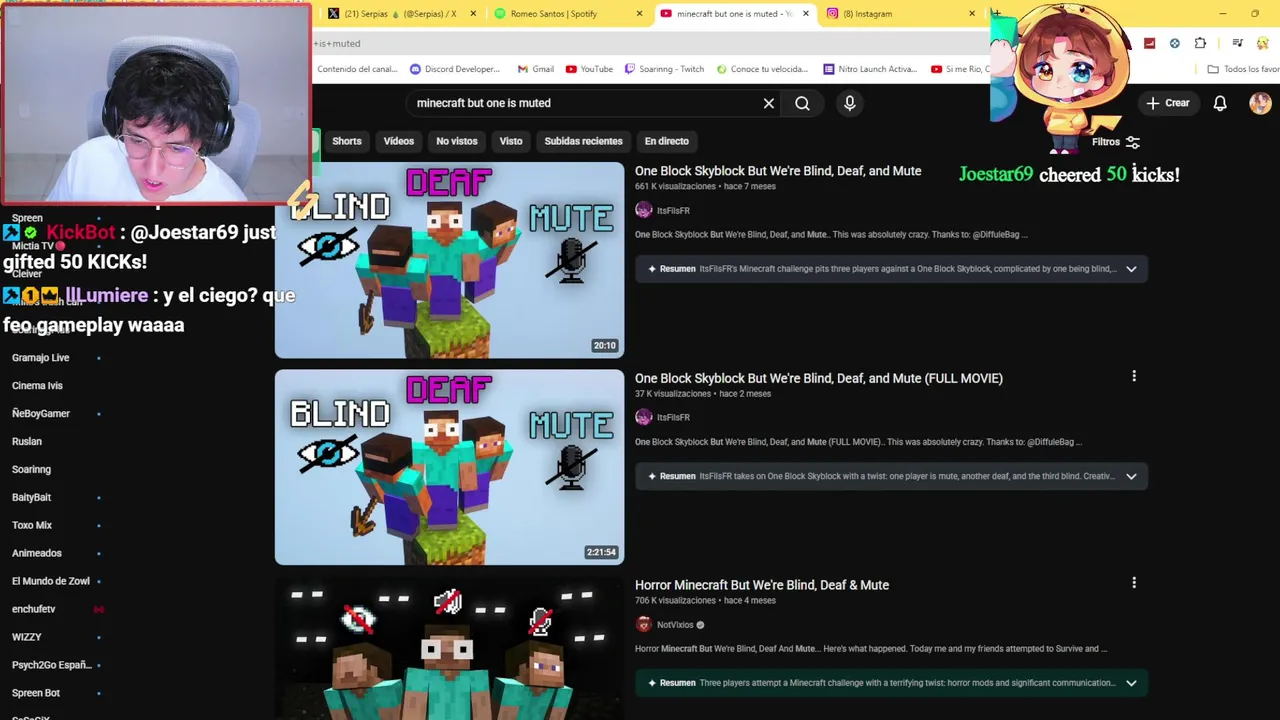
Task: Open the first One Block Skyblock video title
Action: coord(778,171)
